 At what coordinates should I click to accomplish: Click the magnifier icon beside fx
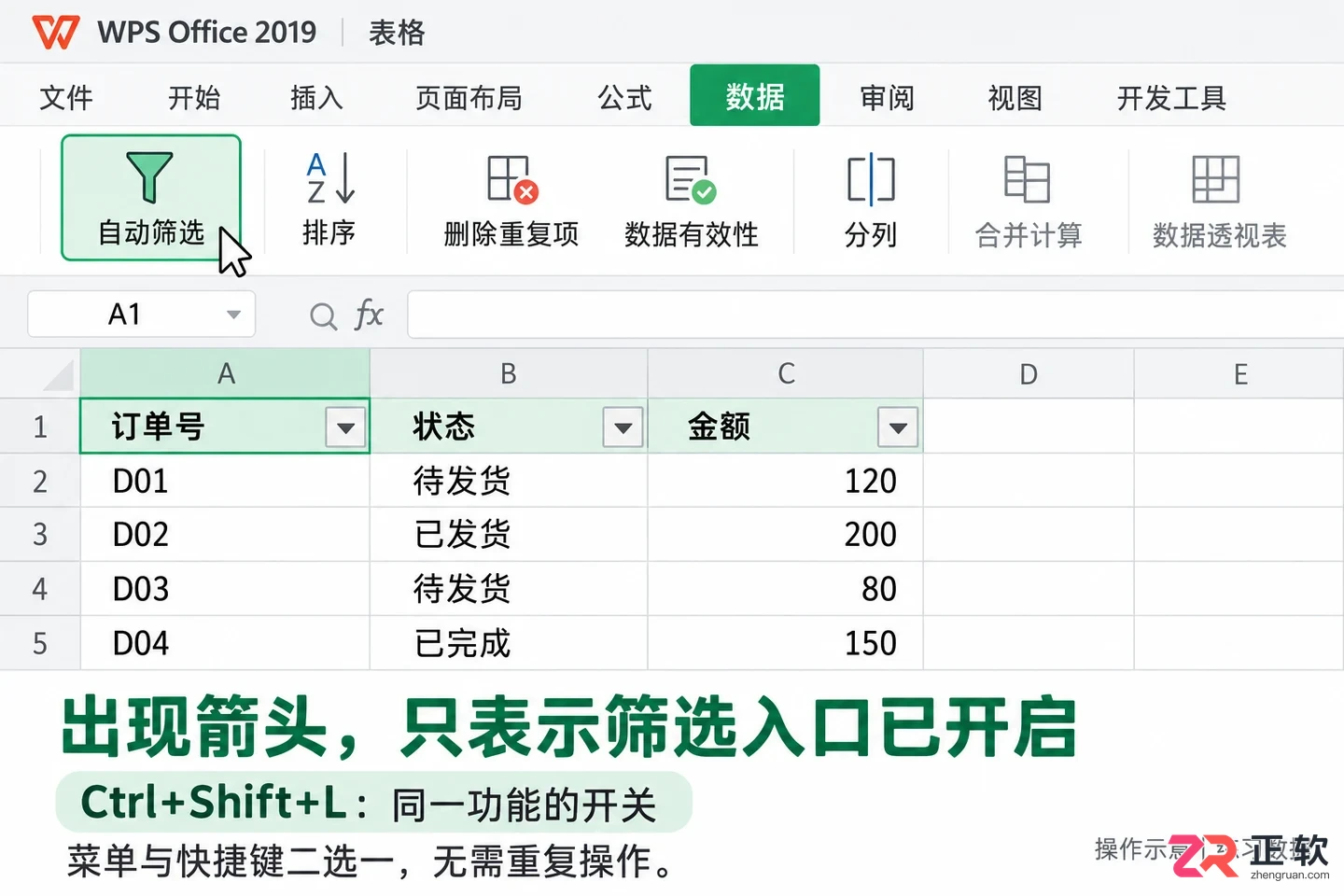tap(323, 316)
